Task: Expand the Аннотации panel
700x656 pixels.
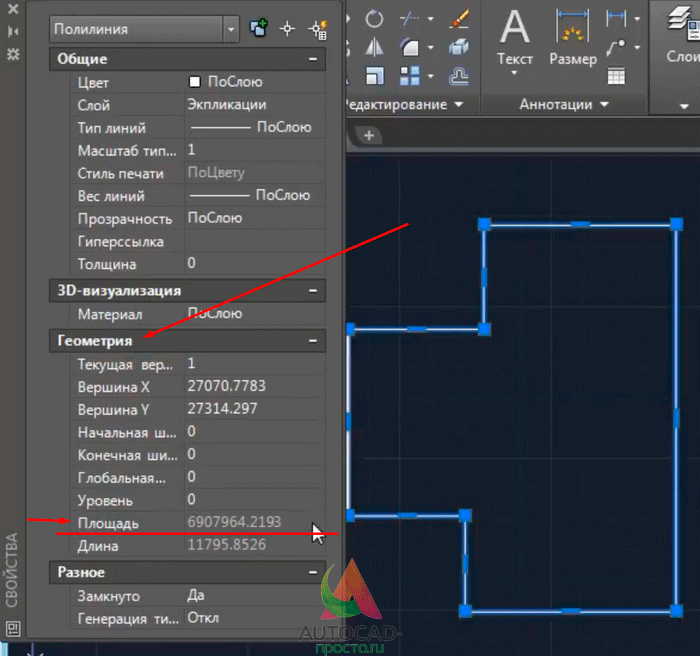Action: [x=604, y=104]
